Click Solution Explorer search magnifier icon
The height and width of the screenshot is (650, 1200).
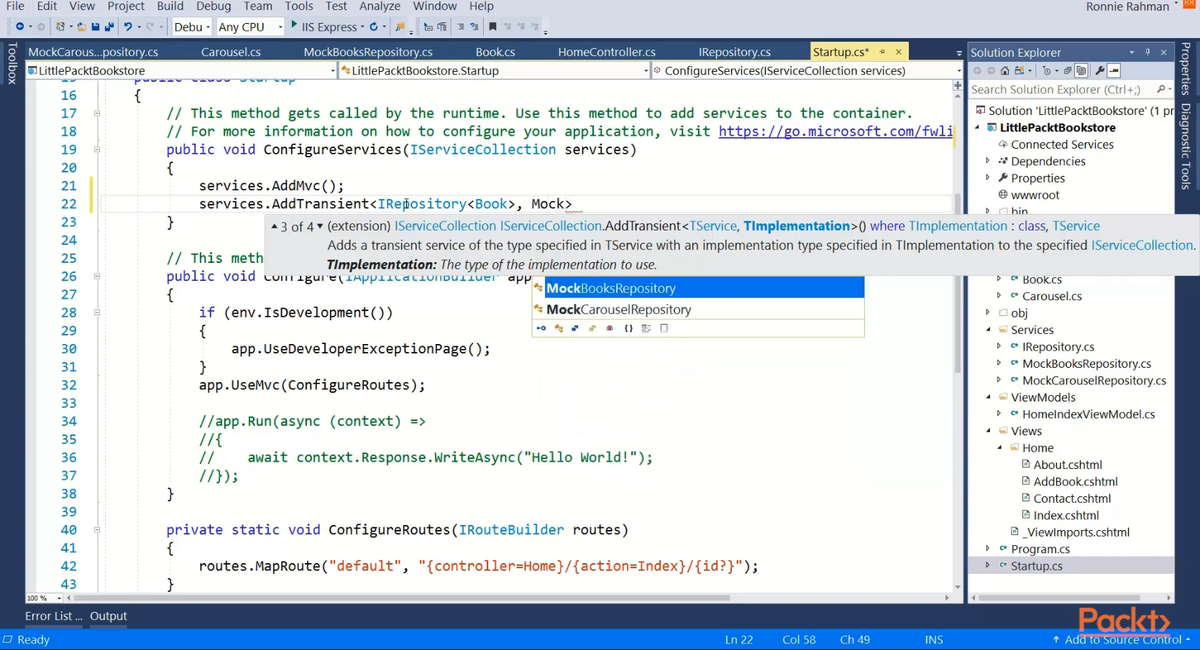1160,89
